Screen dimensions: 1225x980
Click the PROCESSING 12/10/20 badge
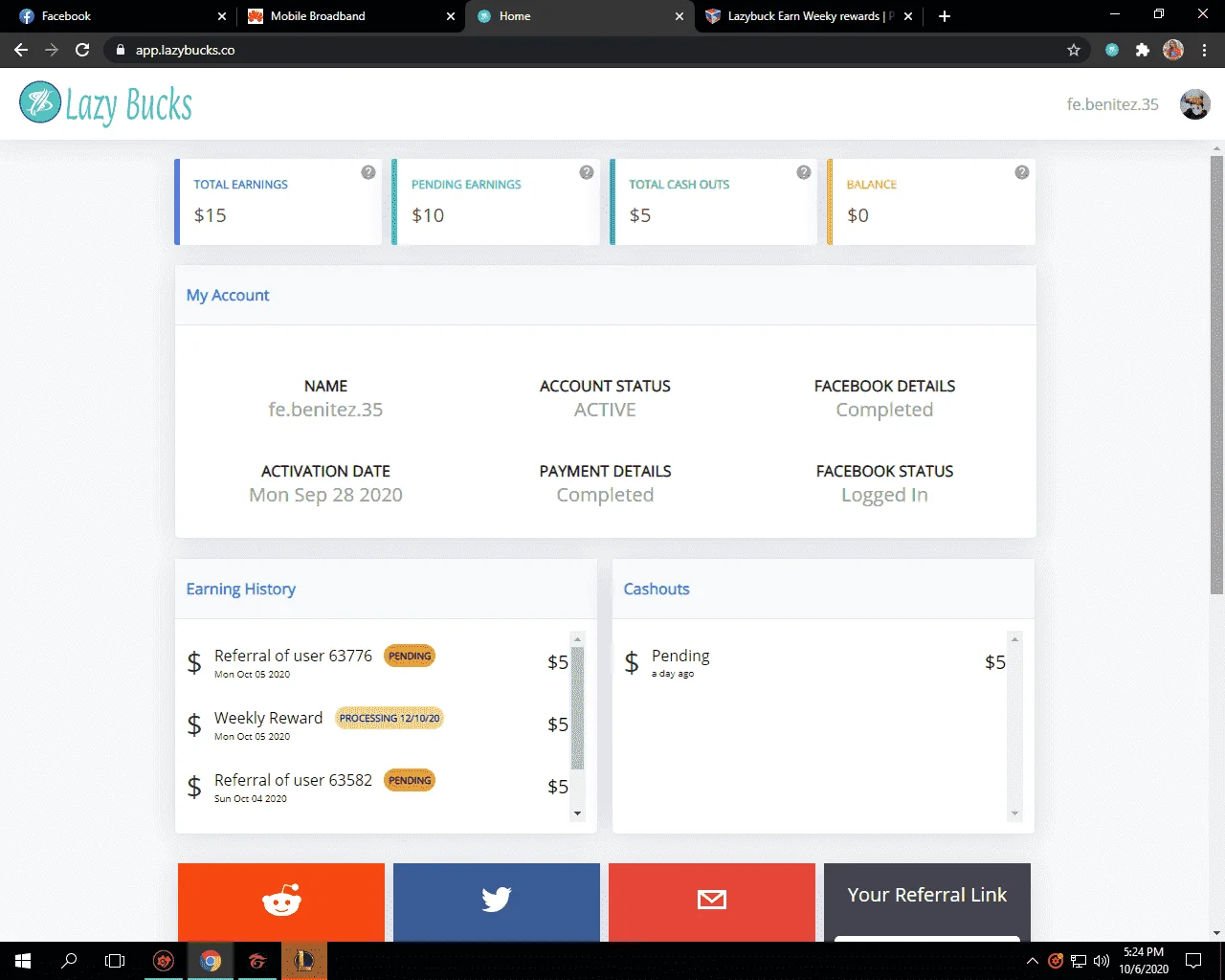390,719
